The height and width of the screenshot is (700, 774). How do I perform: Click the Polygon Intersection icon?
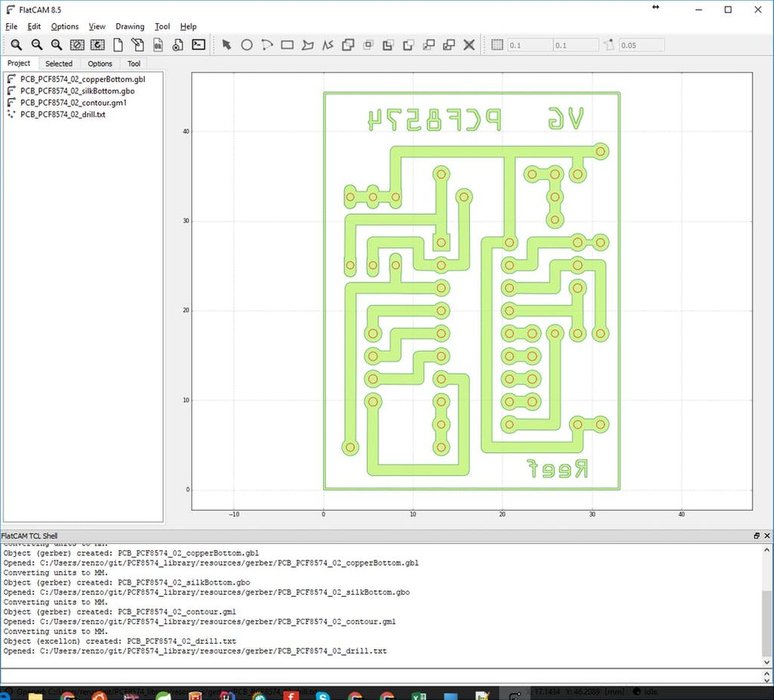(368, 45)
